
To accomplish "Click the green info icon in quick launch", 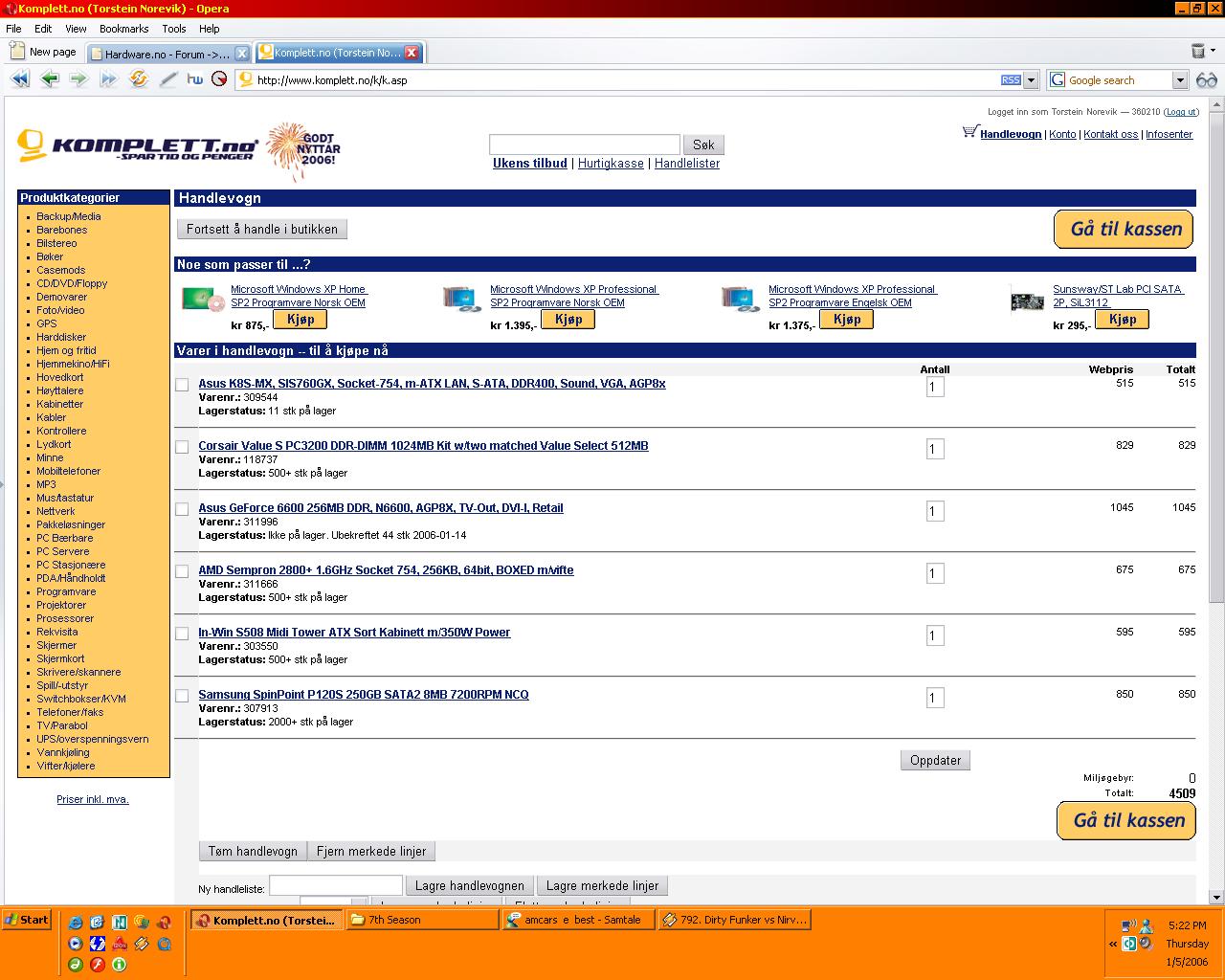I will click(x=120, y=965).
